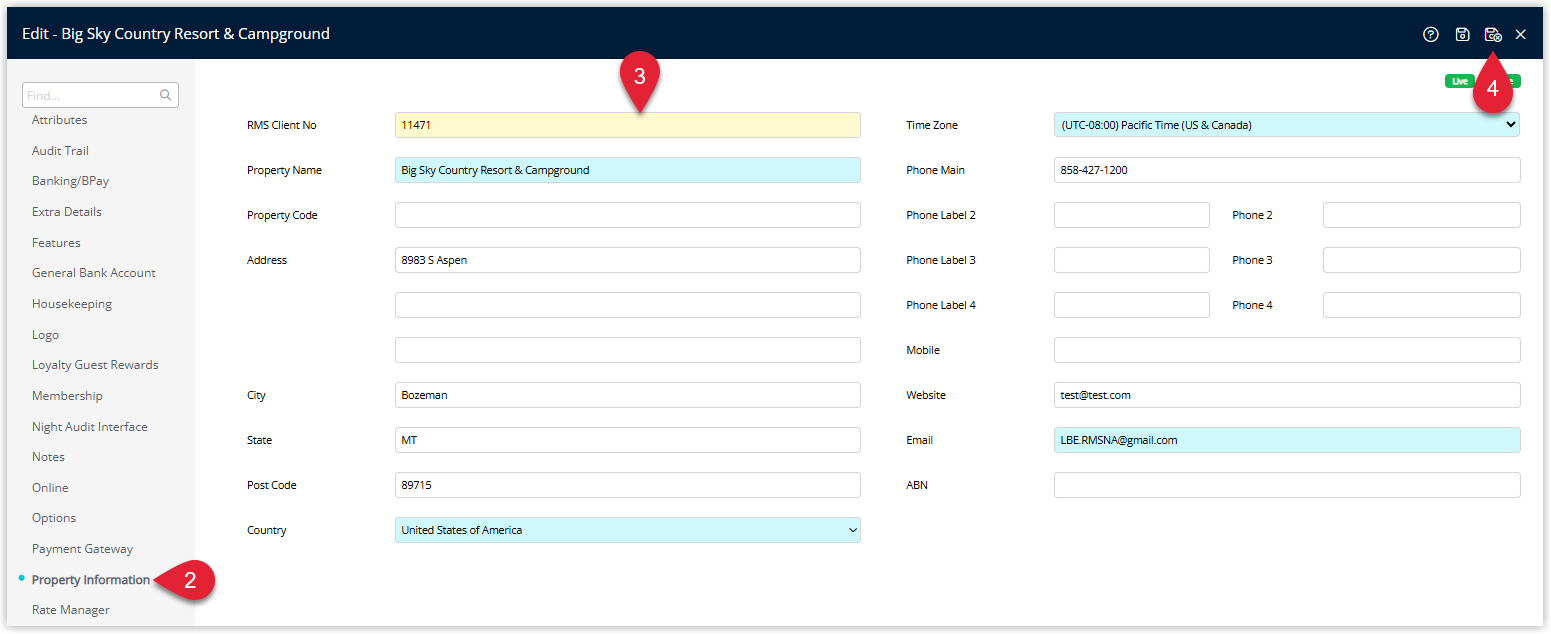
Task: Click the Mobile field
Action: tap(1287, 350)
